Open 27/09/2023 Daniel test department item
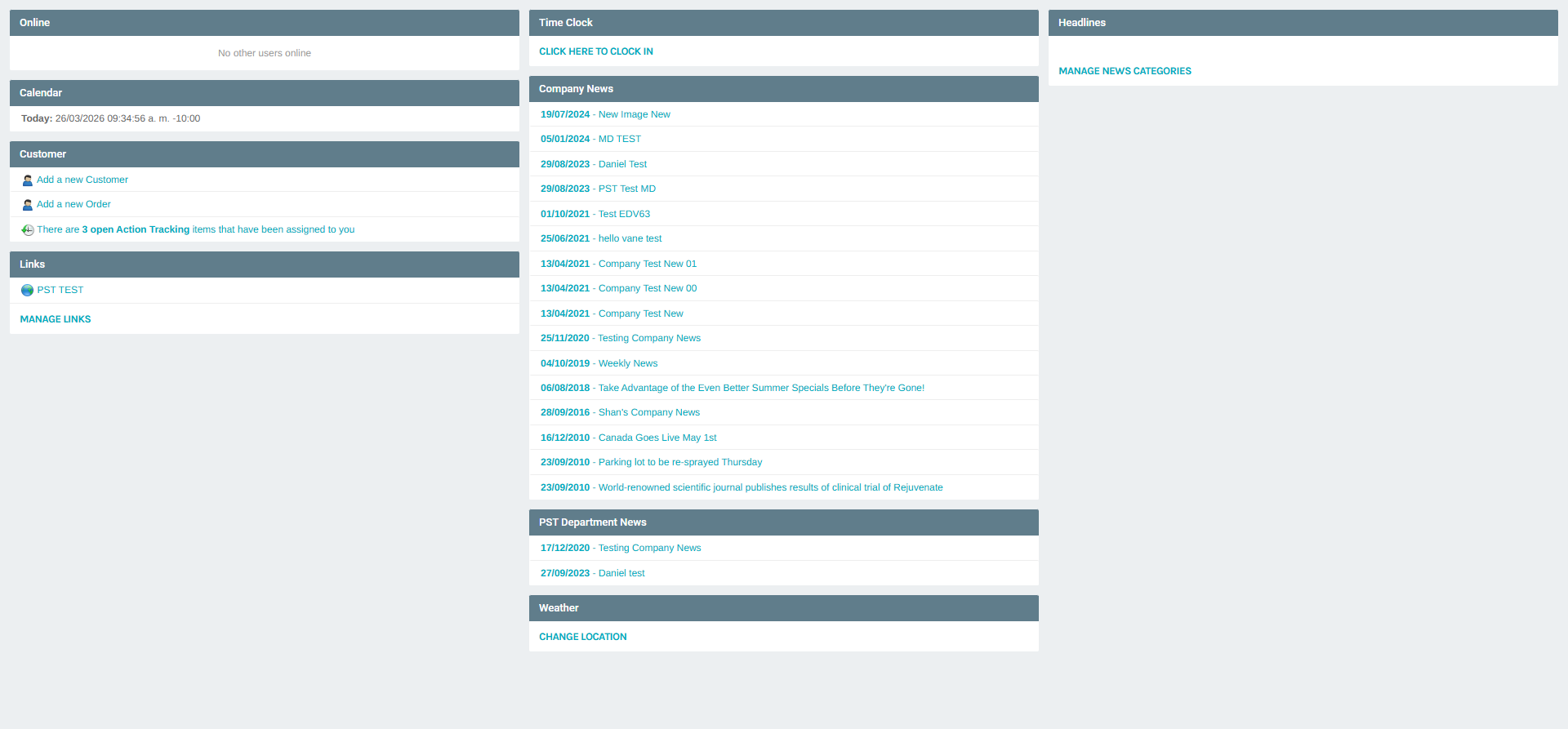 [592, 573]
